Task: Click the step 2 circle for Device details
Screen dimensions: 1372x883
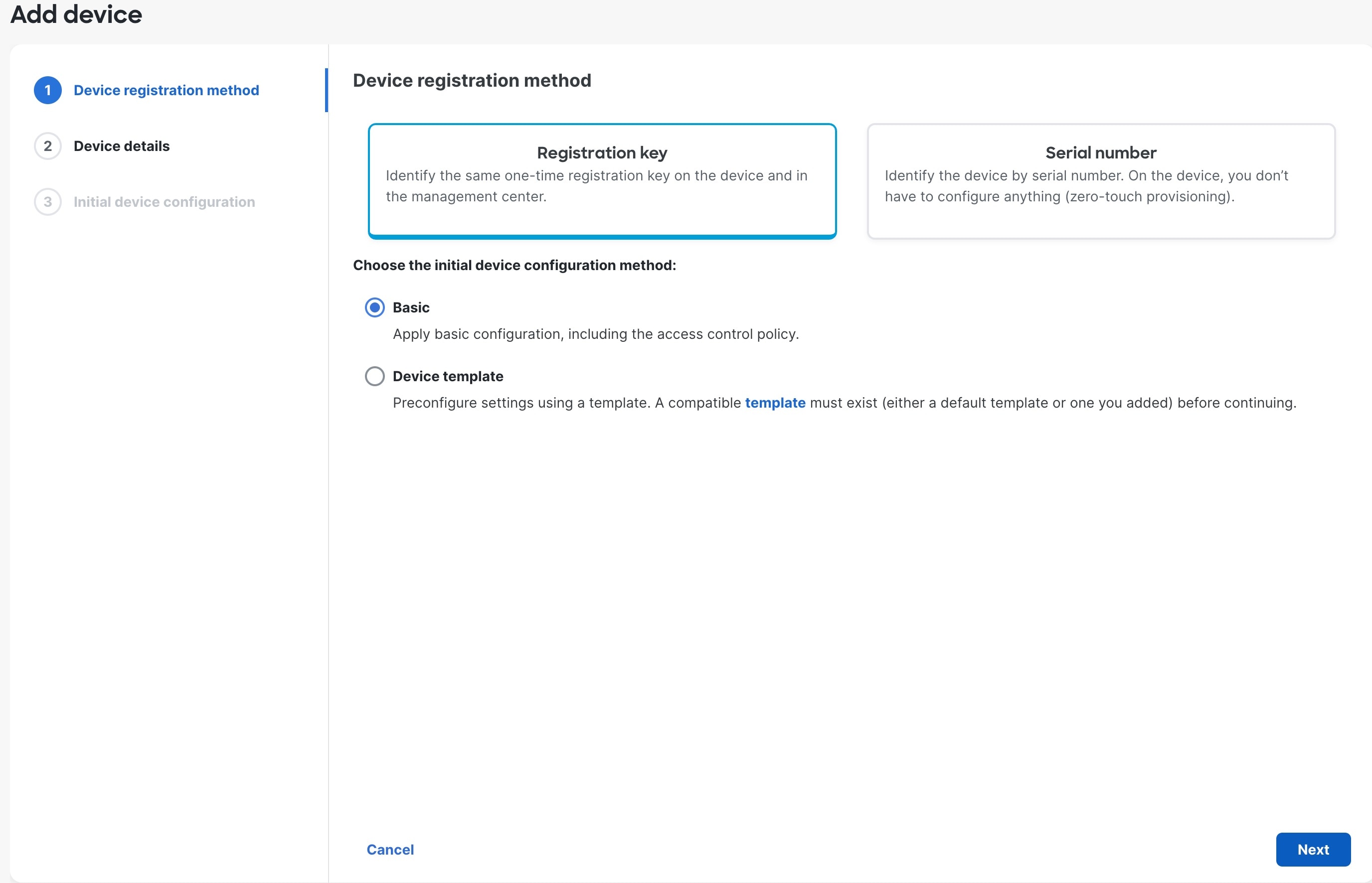Action: pyautogui.click(x=47, y=146)
